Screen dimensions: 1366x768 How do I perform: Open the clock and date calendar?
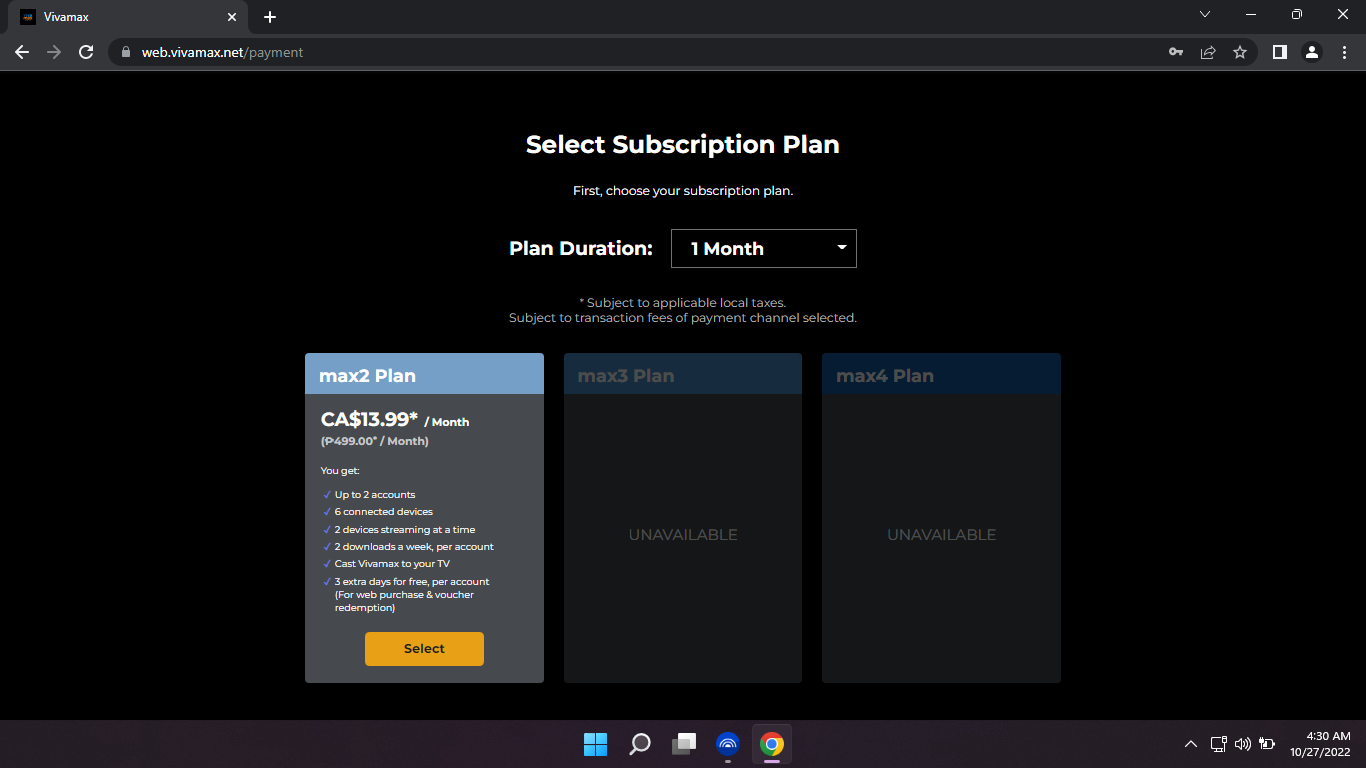click(x=1320, y=744)
